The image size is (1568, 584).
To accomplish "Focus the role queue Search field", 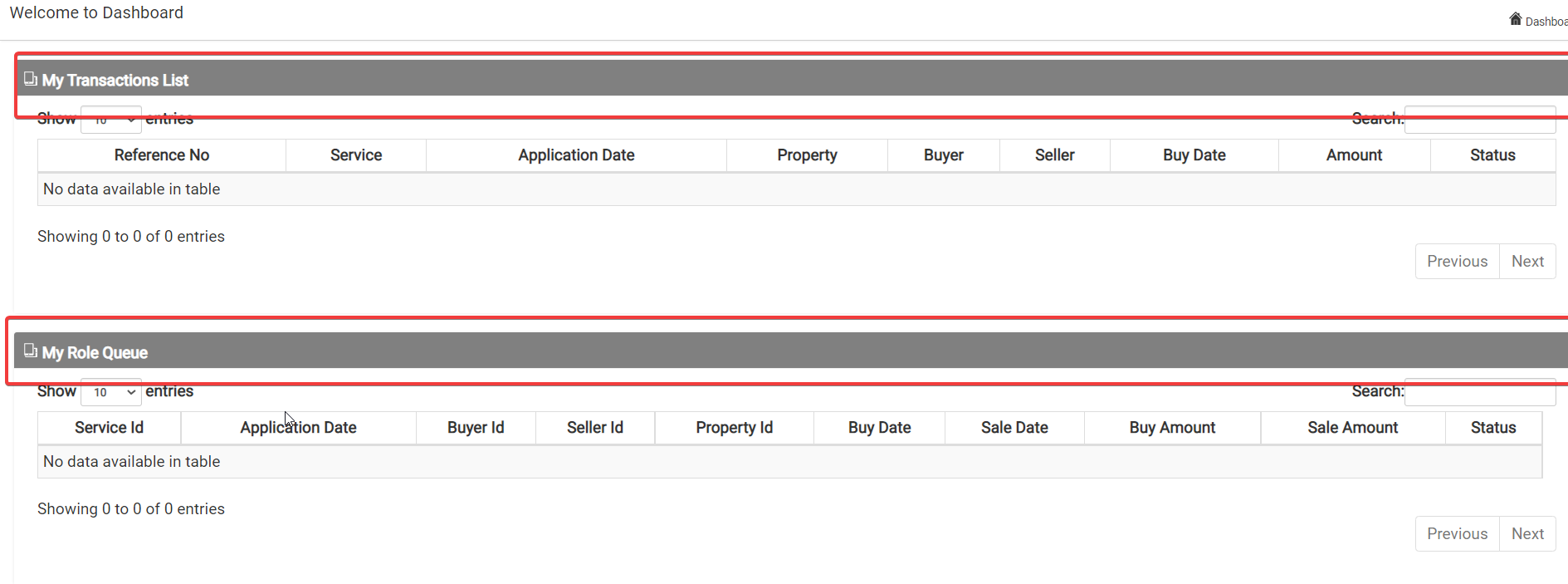I will [1480, 392].
